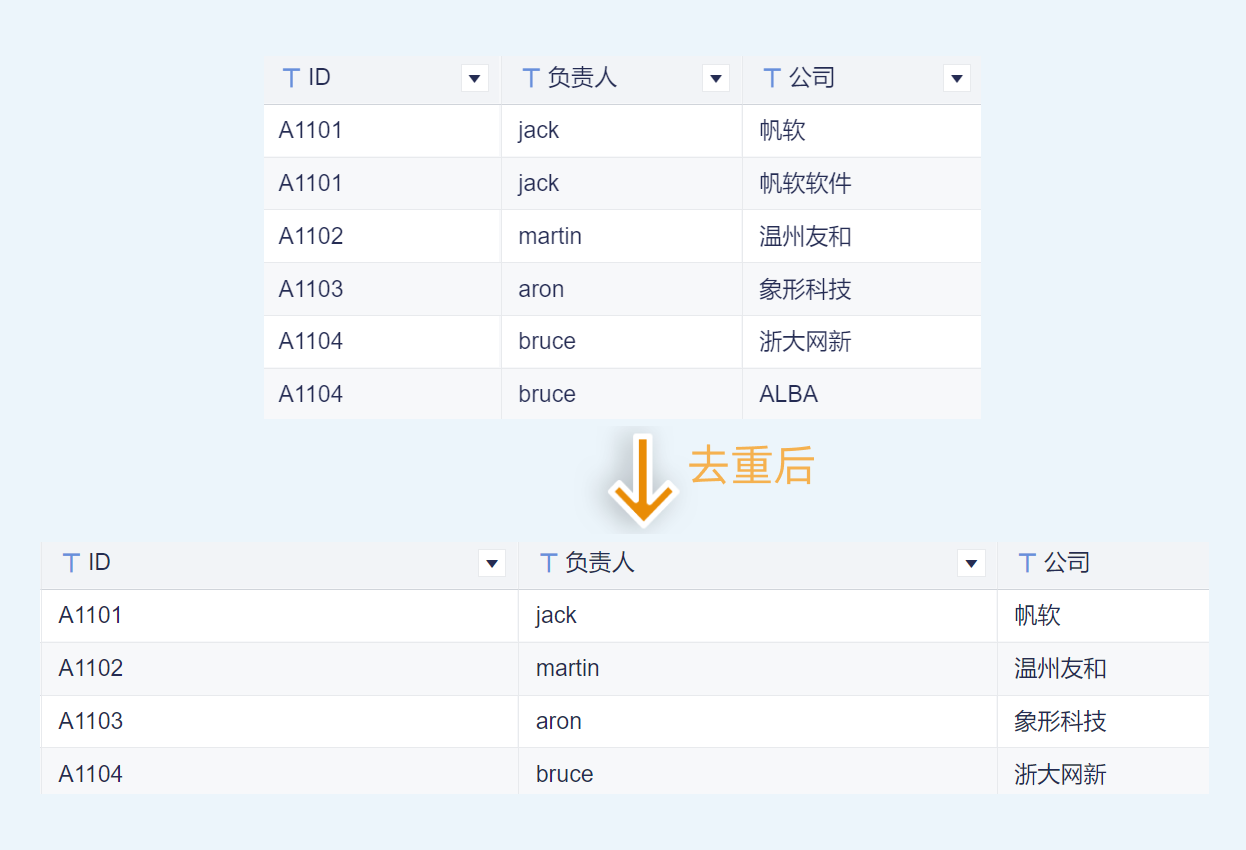1246x850 pixels.
Task: Select the 帆软软件 cell in top table
Action: tap(805, 184)
